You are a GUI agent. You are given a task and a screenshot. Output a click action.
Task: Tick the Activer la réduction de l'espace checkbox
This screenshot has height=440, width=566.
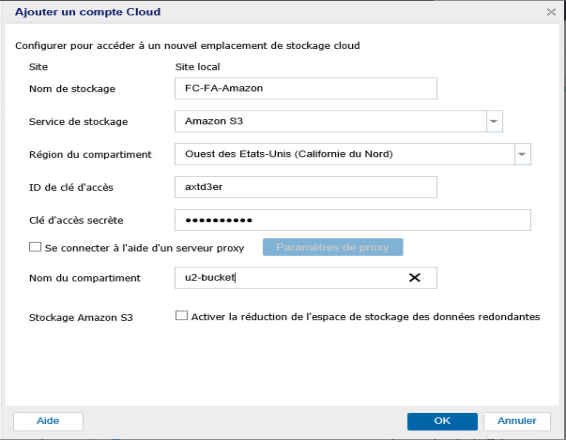pyautogui.click(x=181, y=315)
